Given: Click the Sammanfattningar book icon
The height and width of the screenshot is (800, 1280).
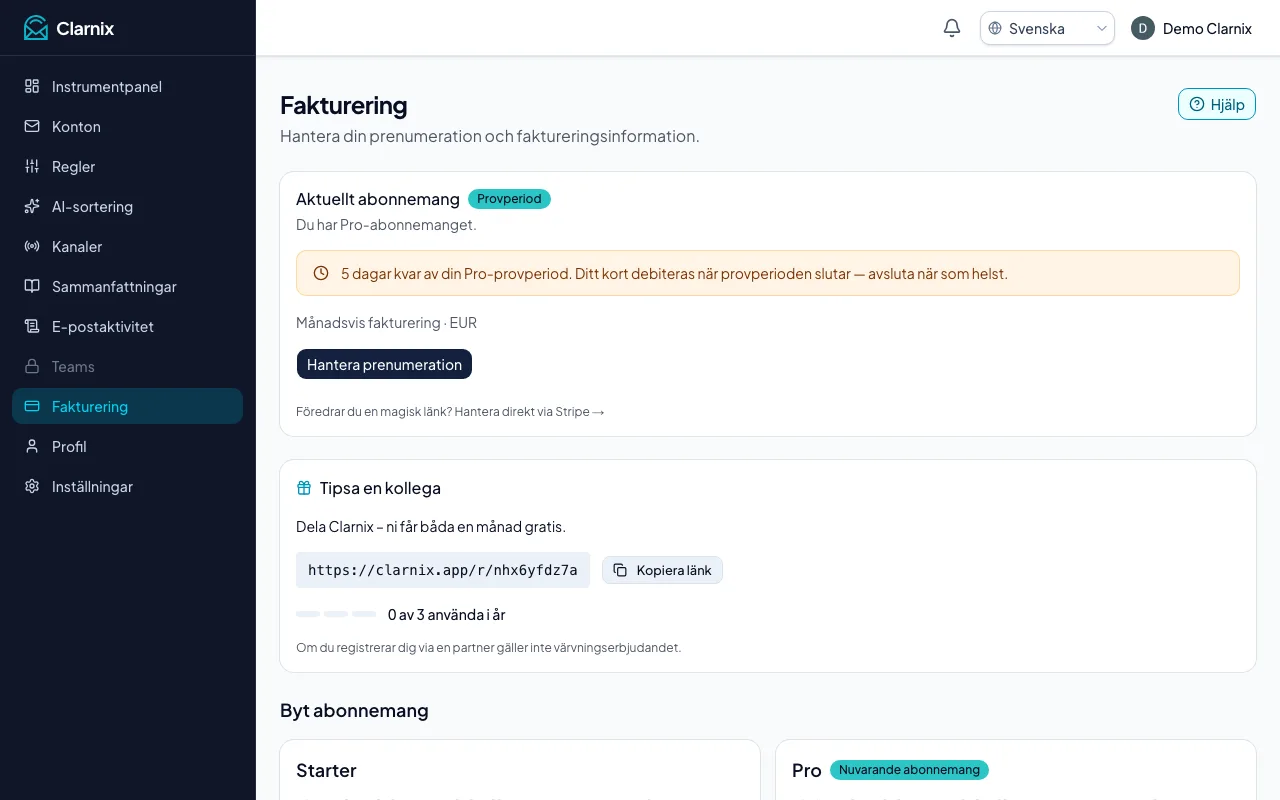Looking at the screenshot, I should click(32, 286).
